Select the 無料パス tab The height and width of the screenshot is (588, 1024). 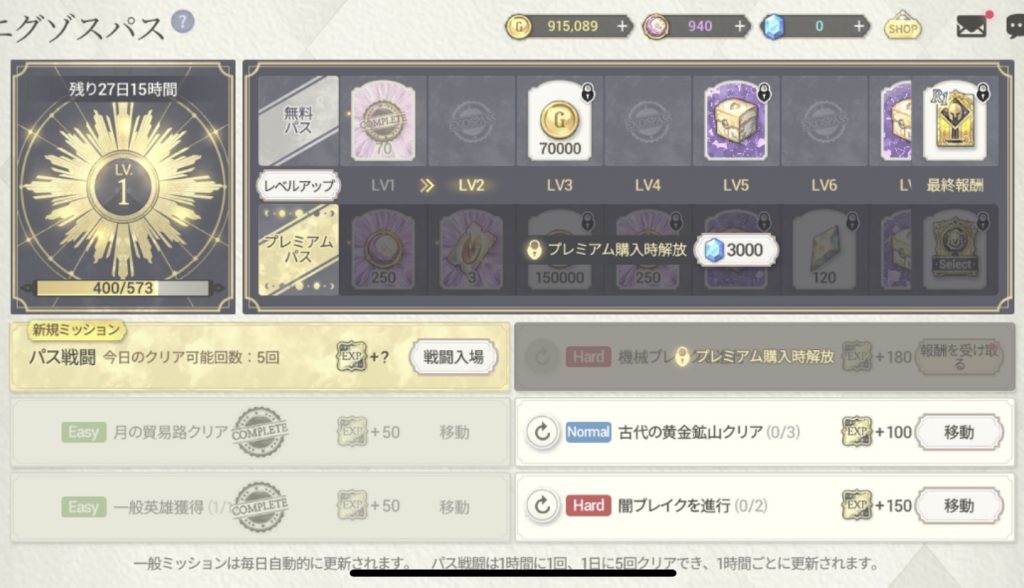click(x=298, y=121)
